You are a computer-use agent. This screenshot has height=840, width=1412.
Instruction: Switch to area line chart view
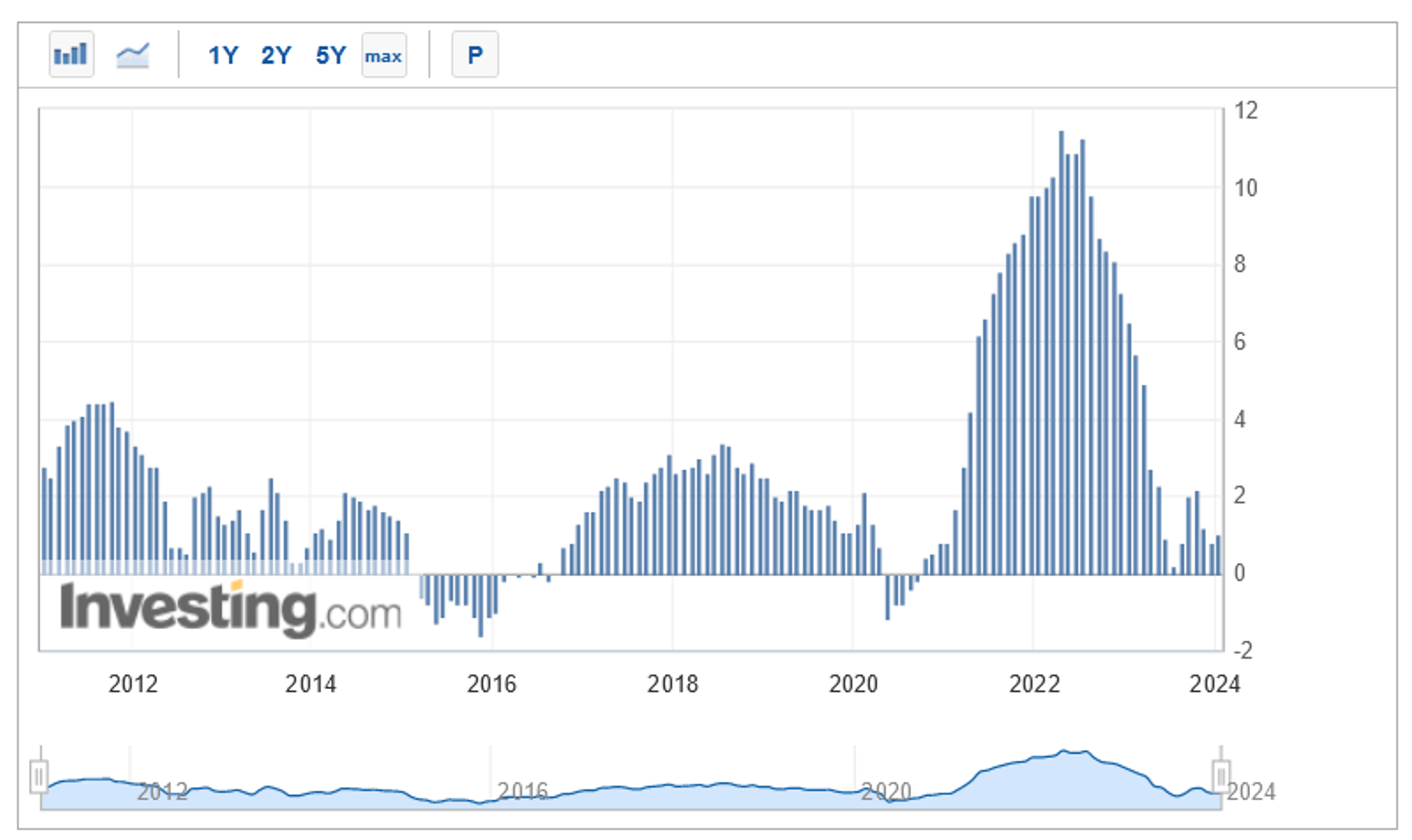coord(132,55)
